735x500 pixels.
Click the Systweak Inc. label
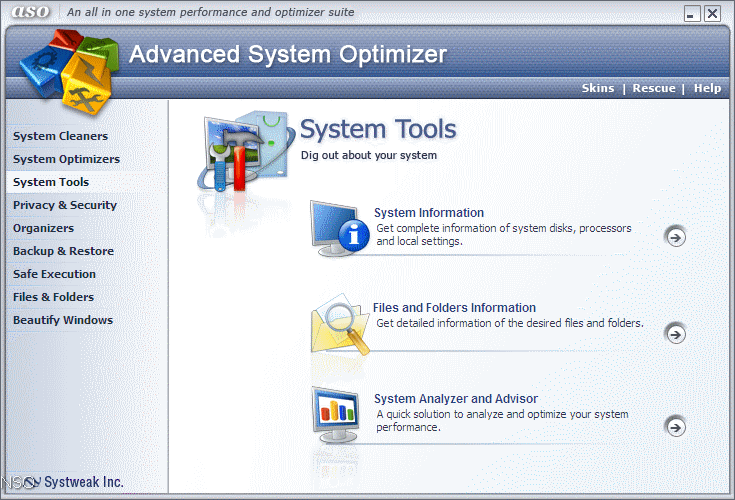coord(83,482)
